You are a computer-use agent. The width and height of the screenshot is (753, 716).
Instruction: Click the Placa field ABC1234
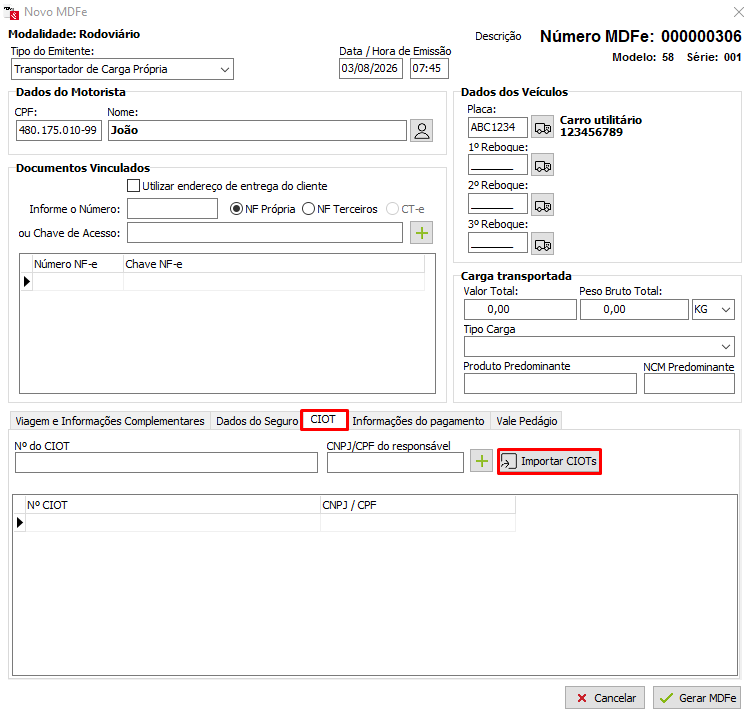498,127
